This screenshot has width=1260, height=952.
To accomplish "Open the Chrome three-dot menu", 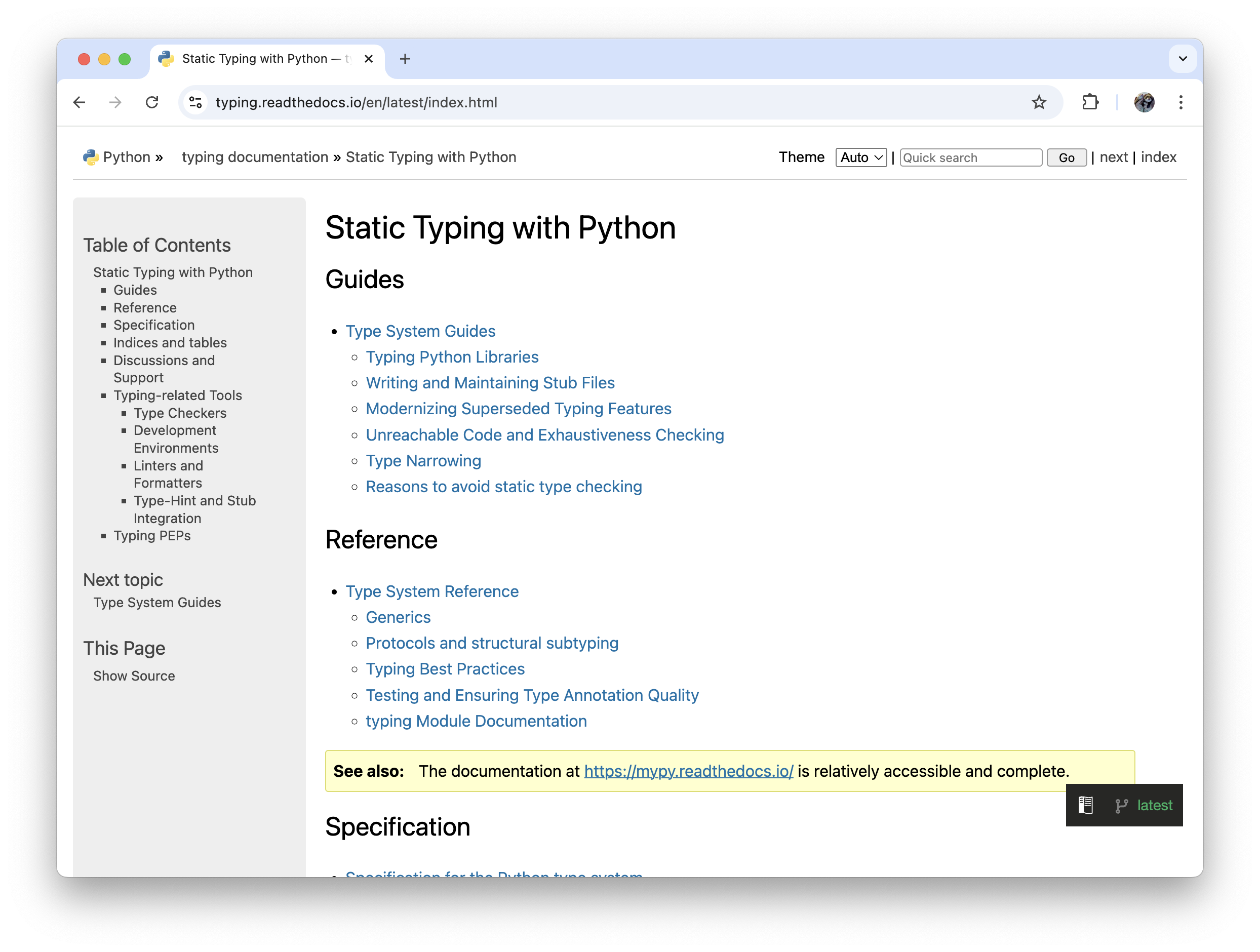I will [x=1181, y=103].
